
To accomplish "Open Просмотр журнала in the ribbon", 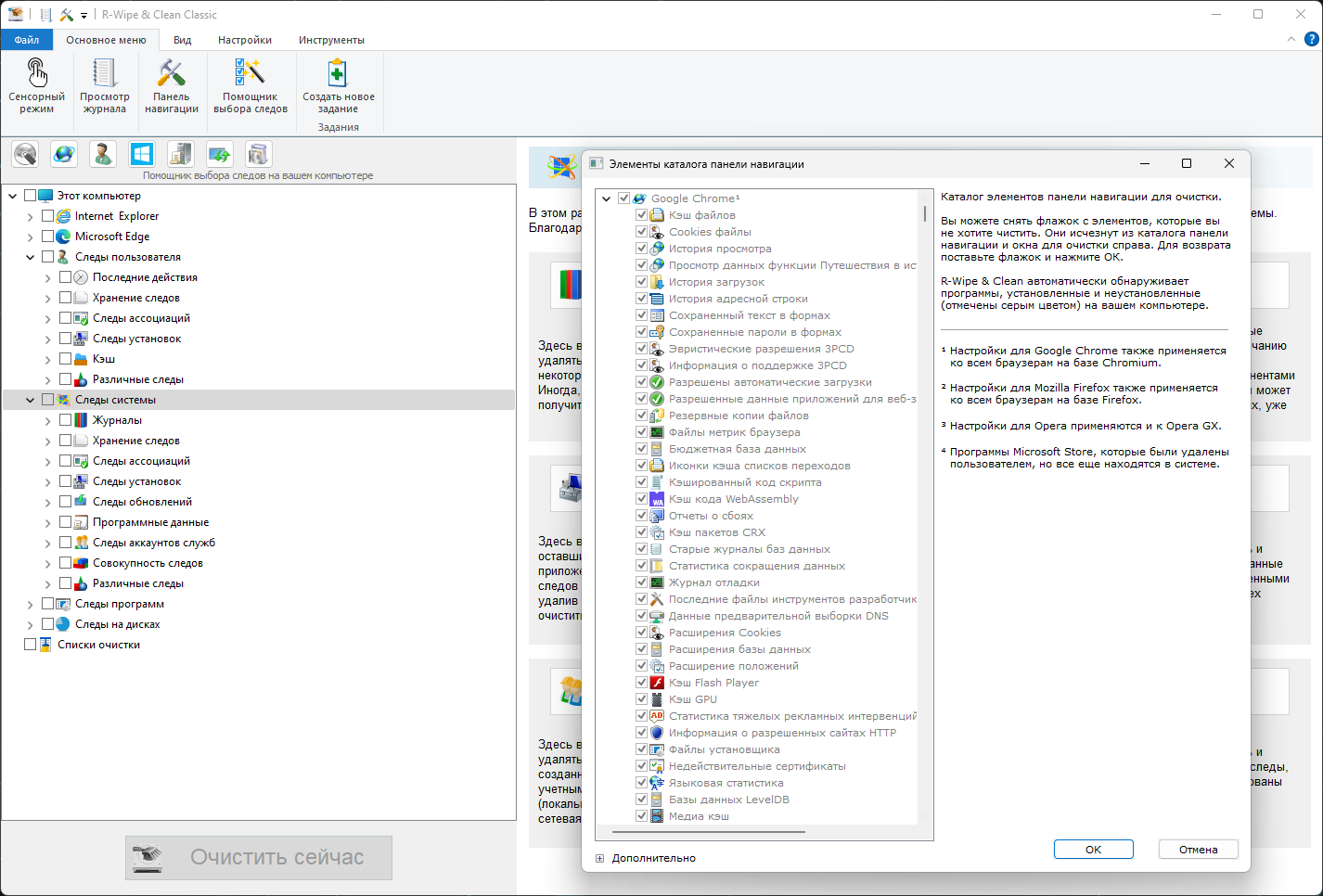I will coord(104,85).
